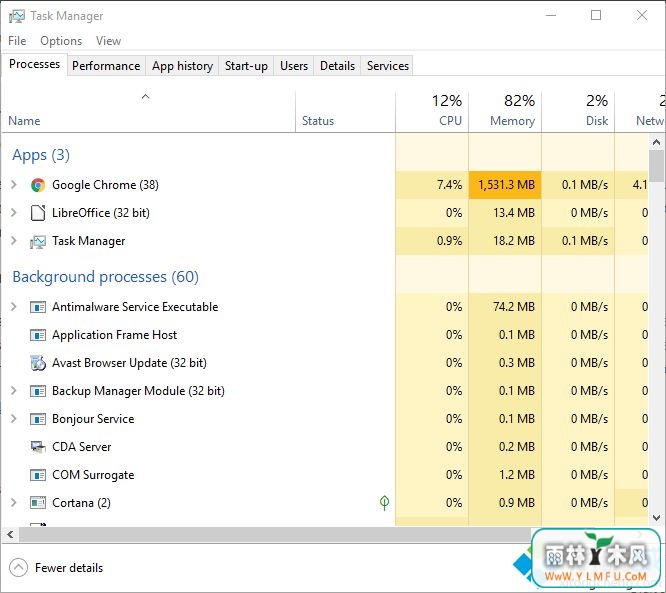666x593 pixels.
Task: Click the Bonjour Service icon
Action: [38, 419]
